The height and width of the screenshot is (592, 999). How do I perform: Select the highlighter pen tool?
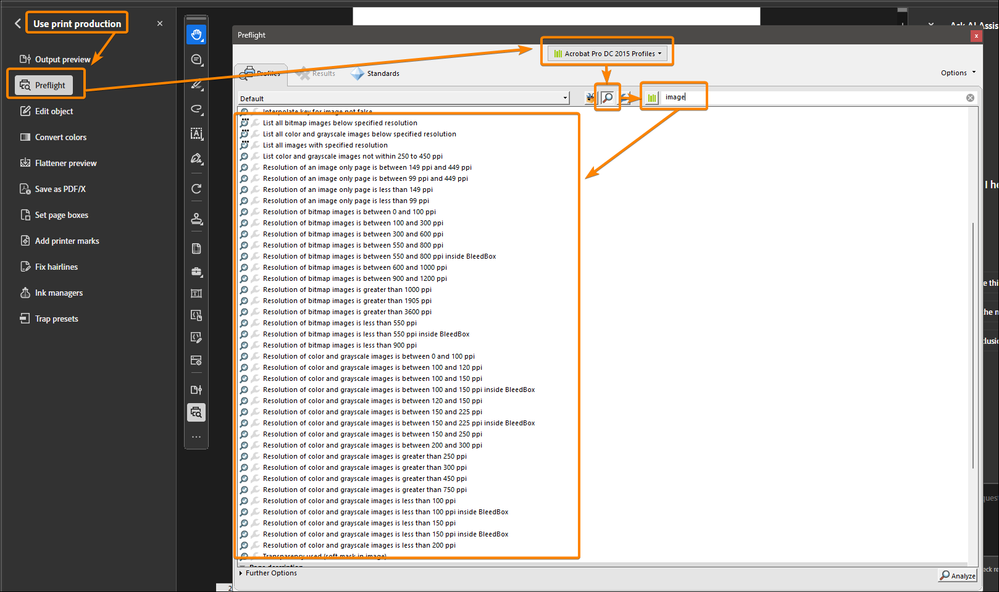(x=196, y=84)
